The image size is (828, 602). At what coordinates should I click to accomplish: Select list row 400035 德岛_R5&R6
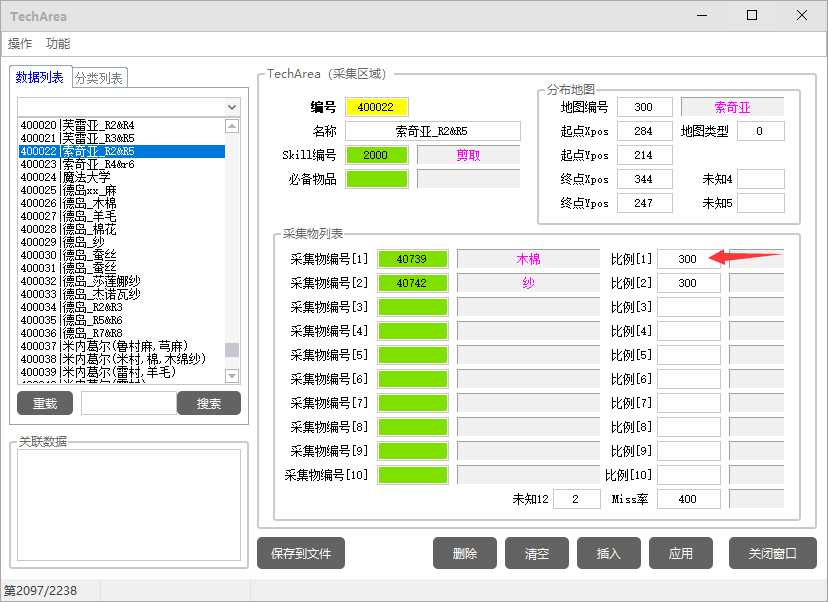click(x=121, y=320)
